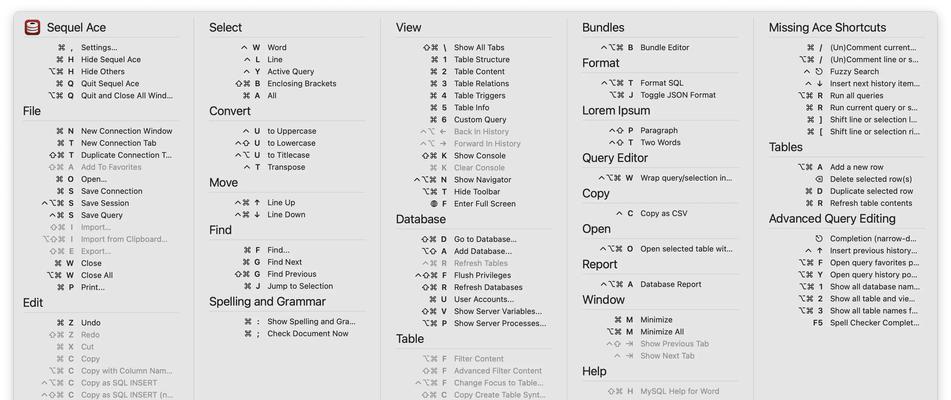Click Database Report entry
The width and height of the screenshot is (951, 400).
pyautogui.click(x=671, y=284)
